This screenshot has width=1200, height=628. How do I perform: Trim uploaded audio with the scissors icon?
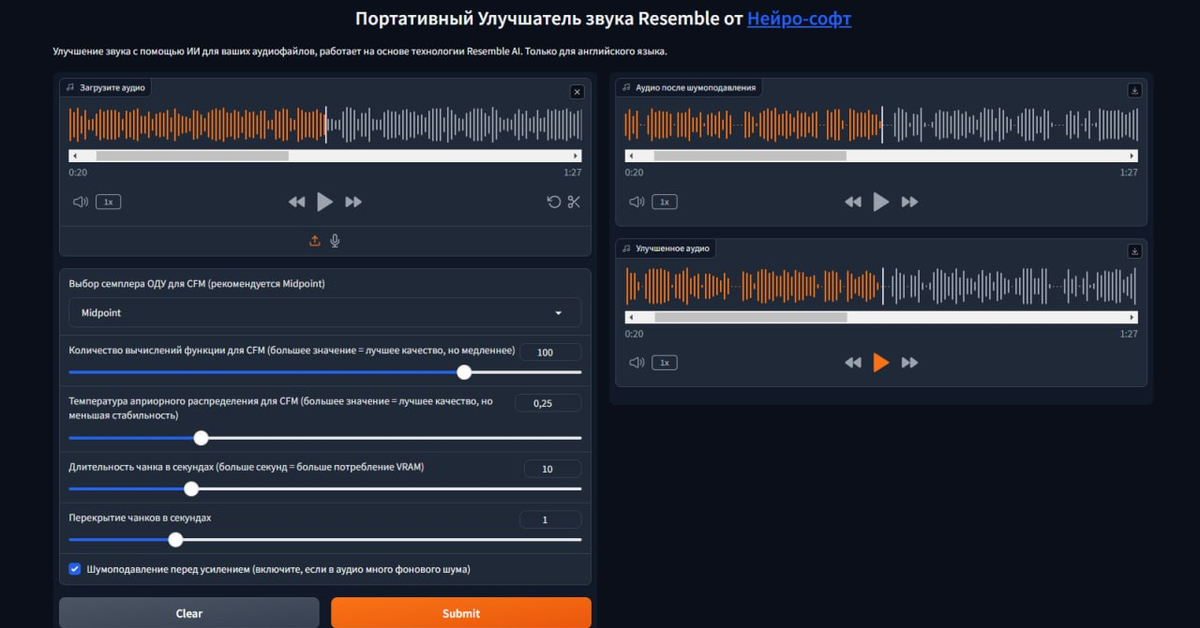[574, 202]
